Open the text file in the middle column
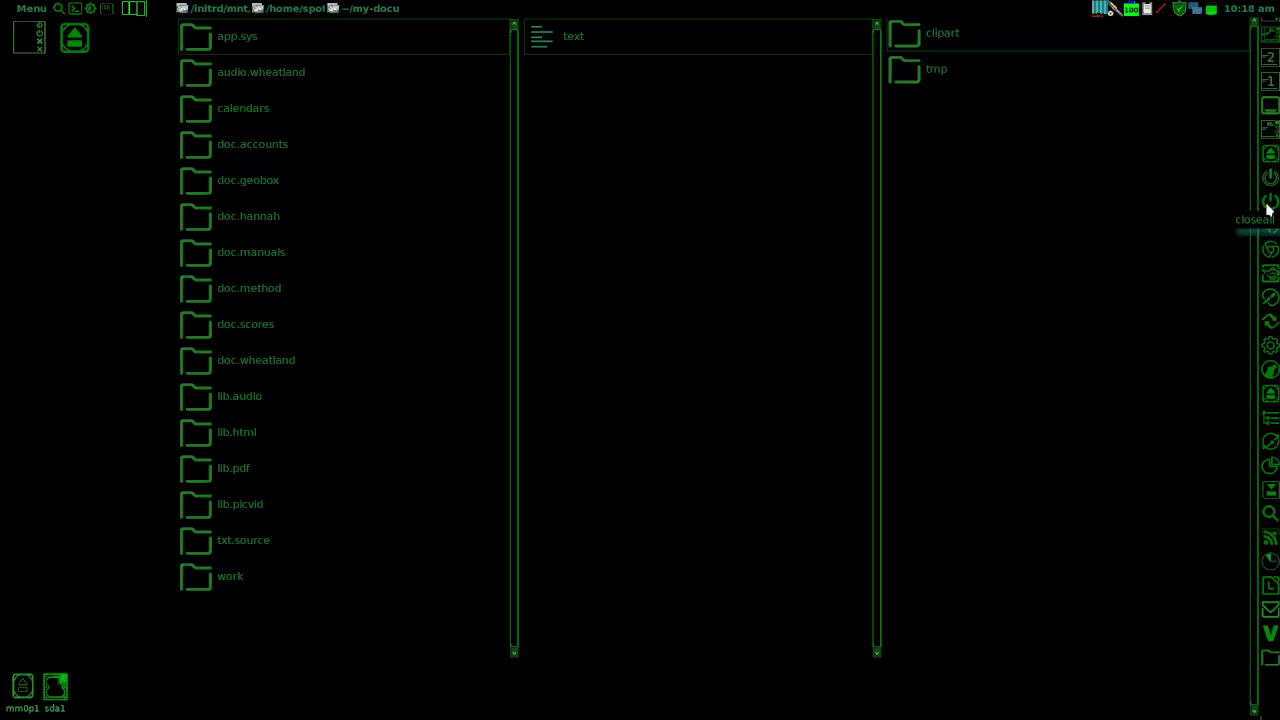Image resolution: width=1280 pixels, height=720 pixels. (x=573, y=36)
